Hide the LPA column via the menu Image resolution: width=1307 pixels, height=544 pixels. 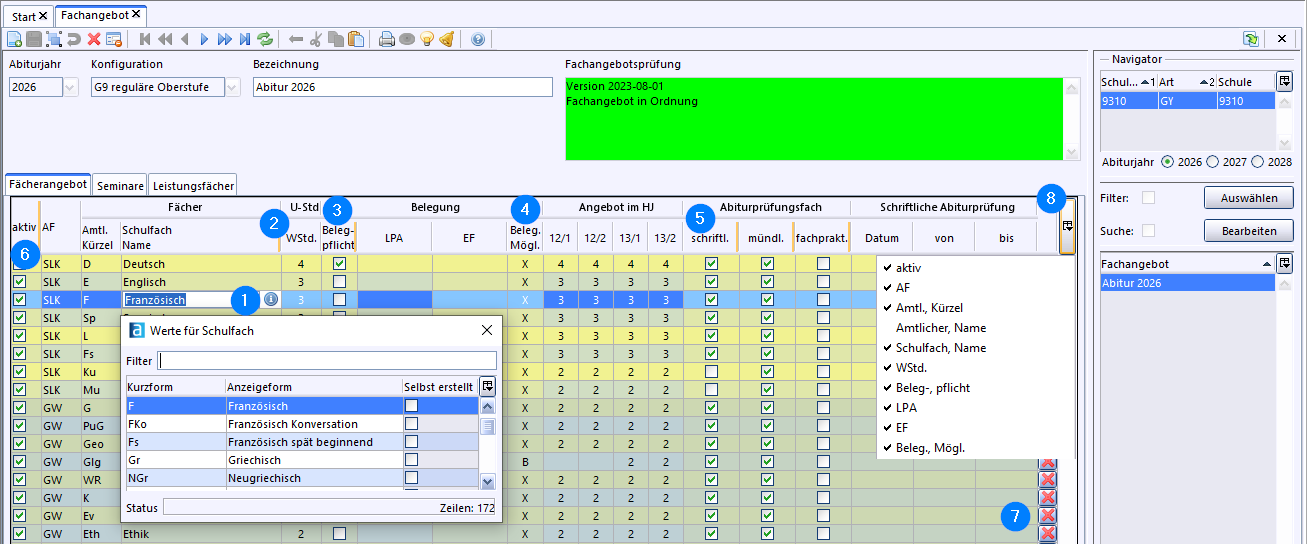(906, 408)
